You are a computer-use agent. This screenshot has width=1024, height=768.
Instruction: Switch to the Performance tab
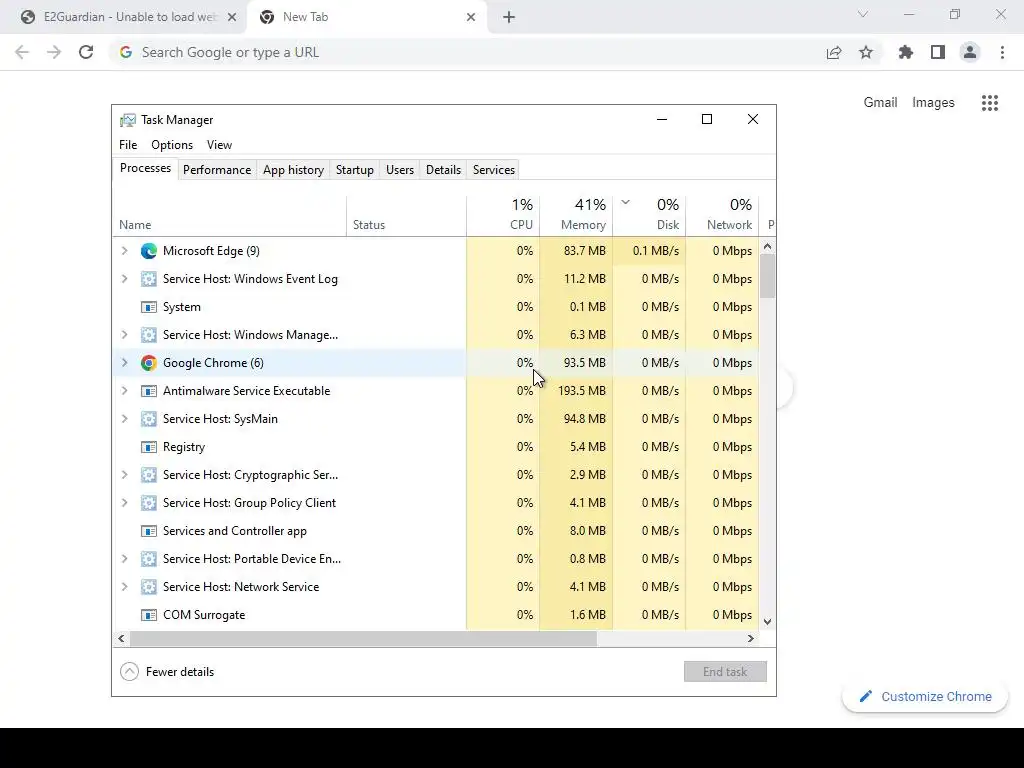(217, 170)
